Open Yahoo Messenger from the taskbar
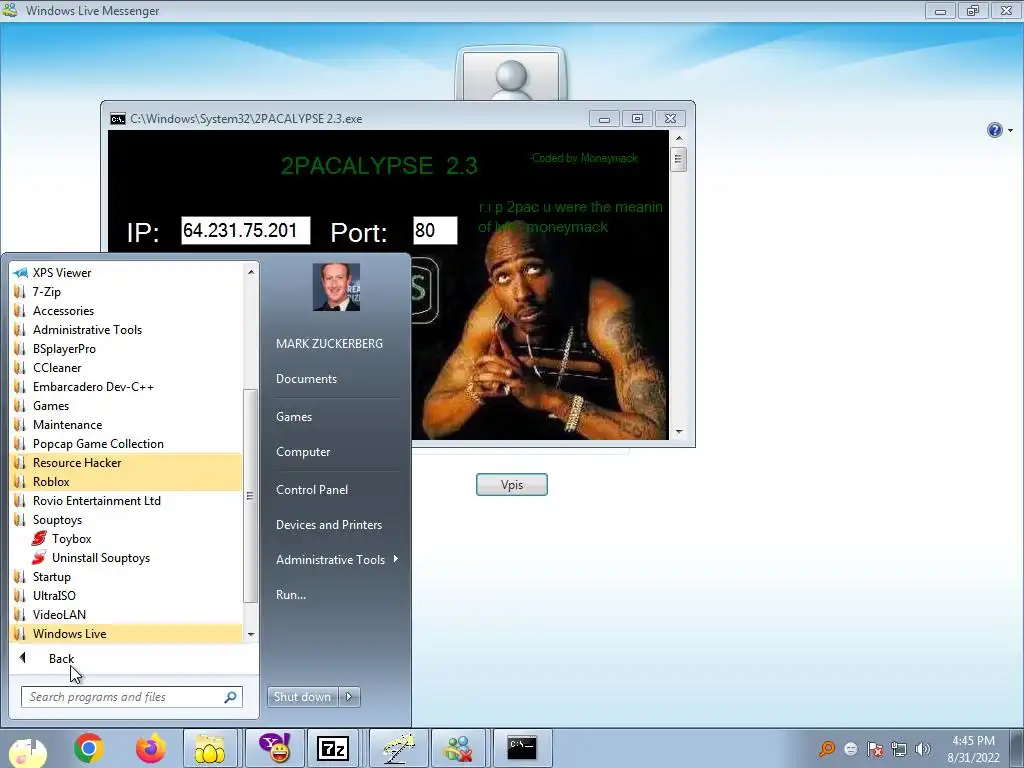The width and height of the screenshot is (1024, 768). pyautogui.click(x=276, y=748)
